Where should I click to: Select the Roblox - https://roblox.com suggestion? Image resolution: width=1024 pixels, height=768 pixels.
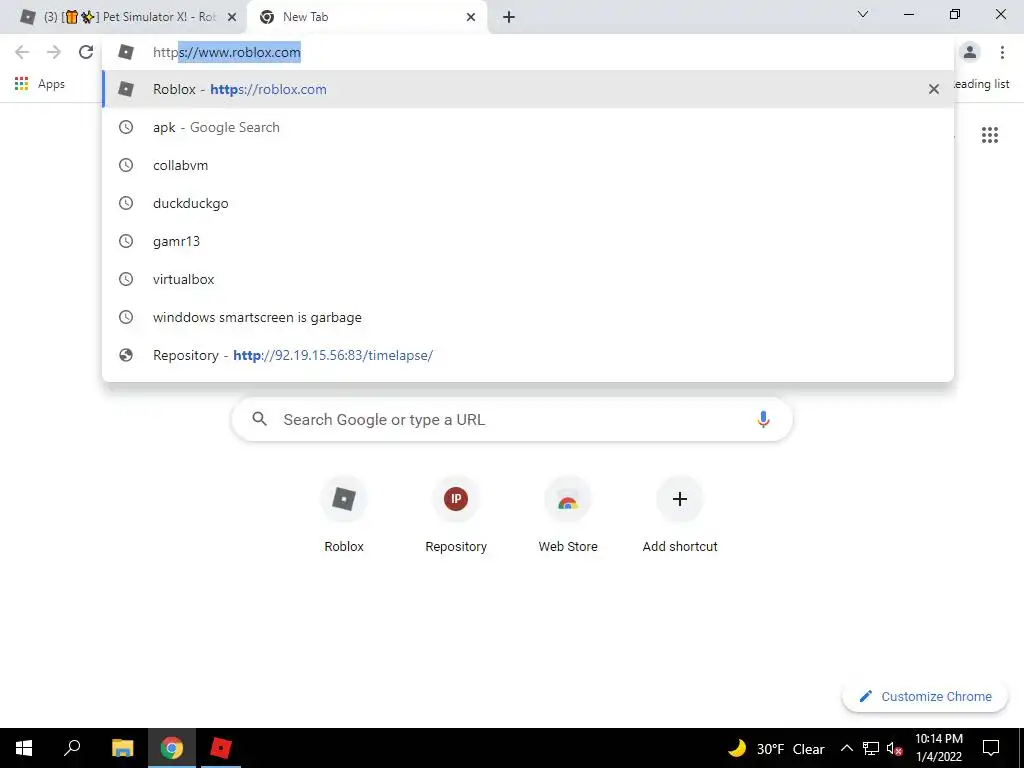pos(528,89)
